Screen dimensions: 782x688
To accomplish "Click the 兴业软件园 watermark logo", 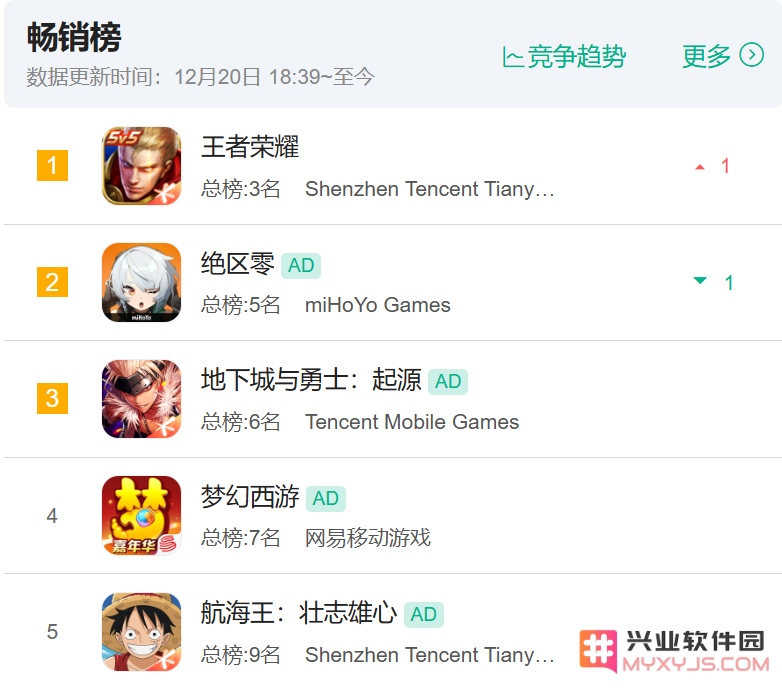I will pos(674,651).
